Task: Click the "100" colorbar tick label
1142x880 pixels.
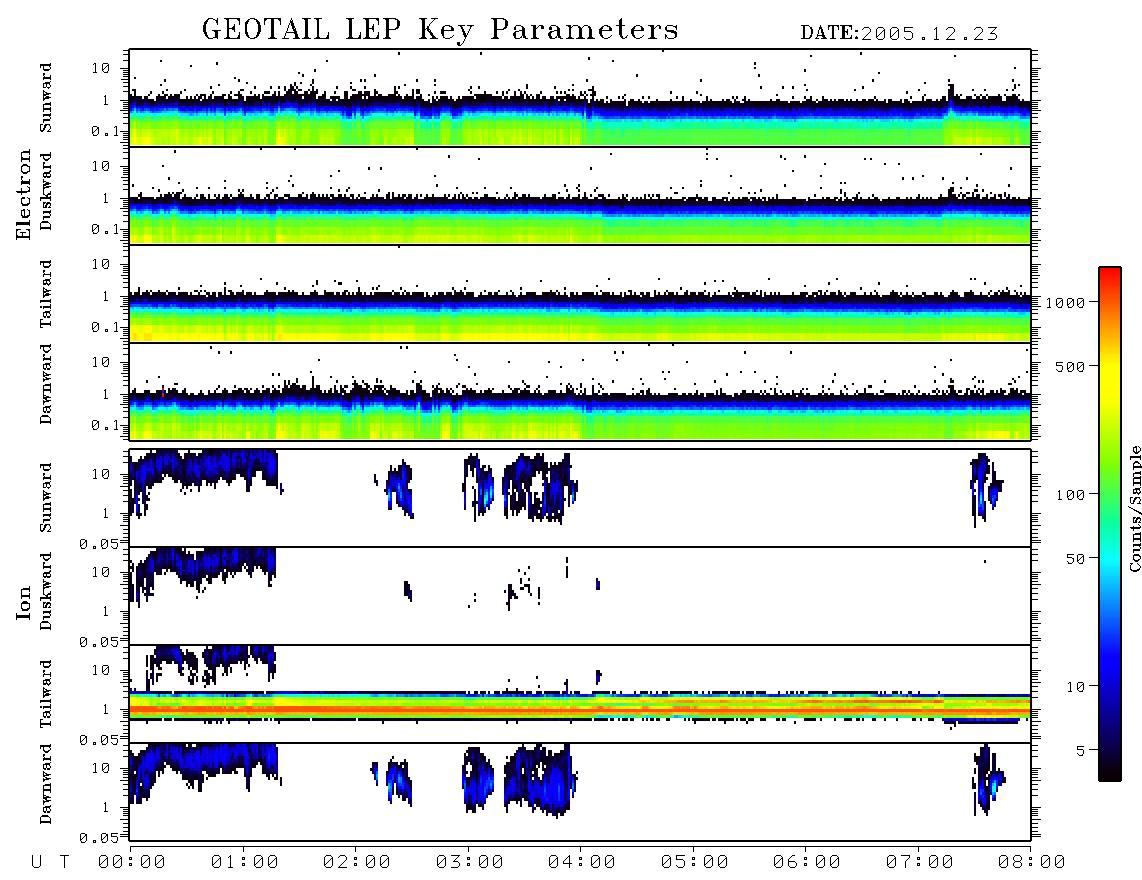Action: tap(1070, 495)
